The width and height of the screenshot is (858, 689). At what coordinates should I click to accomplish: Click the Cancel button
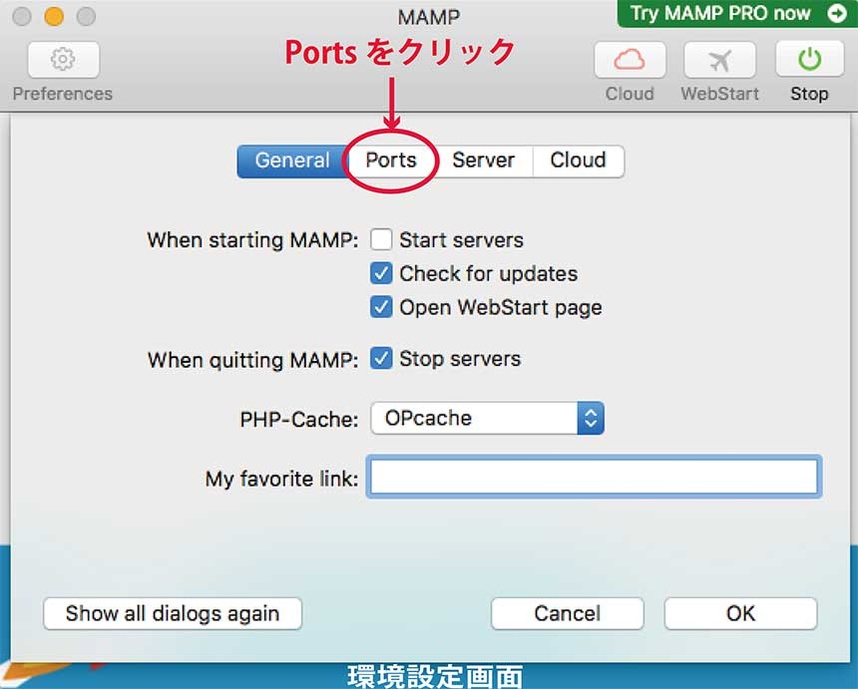pos(567,613)
